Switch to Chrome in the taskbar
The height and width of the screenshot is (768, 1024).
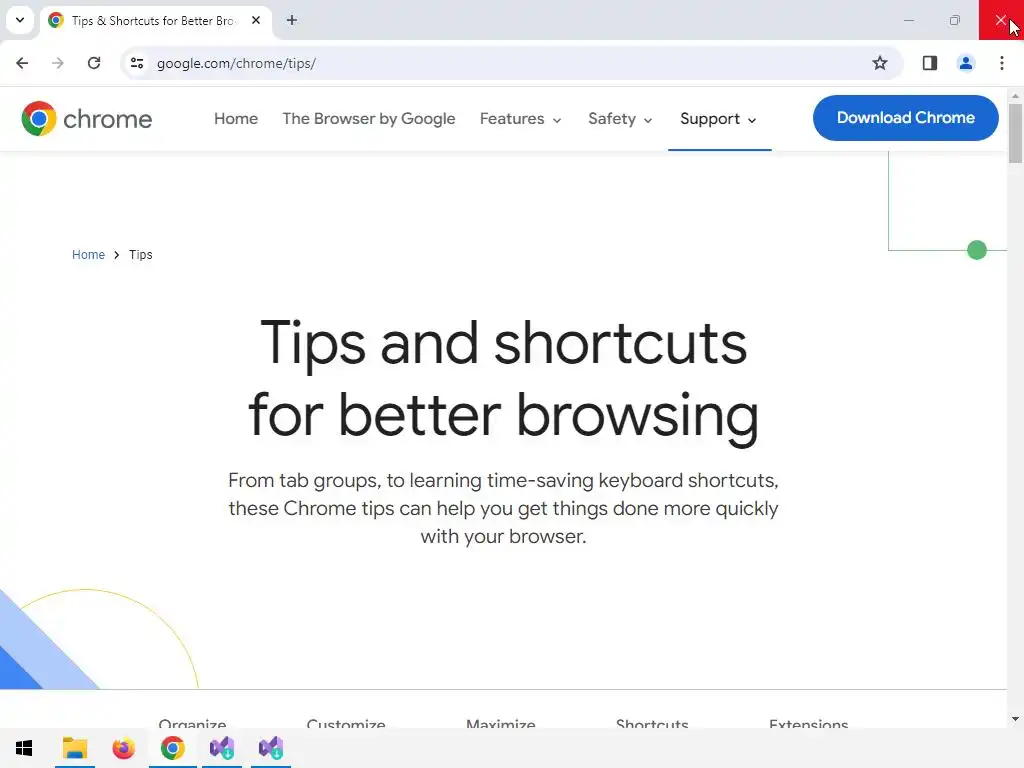[172, 748]
